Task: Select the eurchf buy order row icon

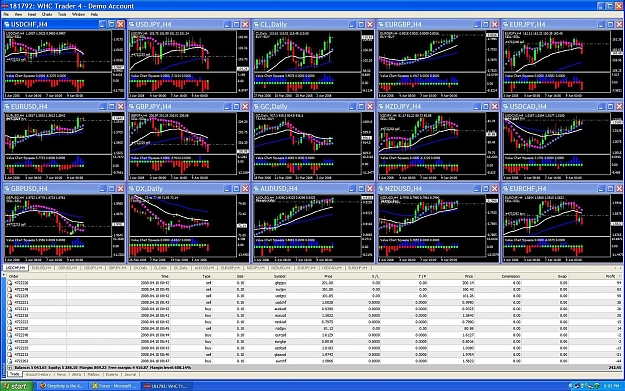Action: 10,361
